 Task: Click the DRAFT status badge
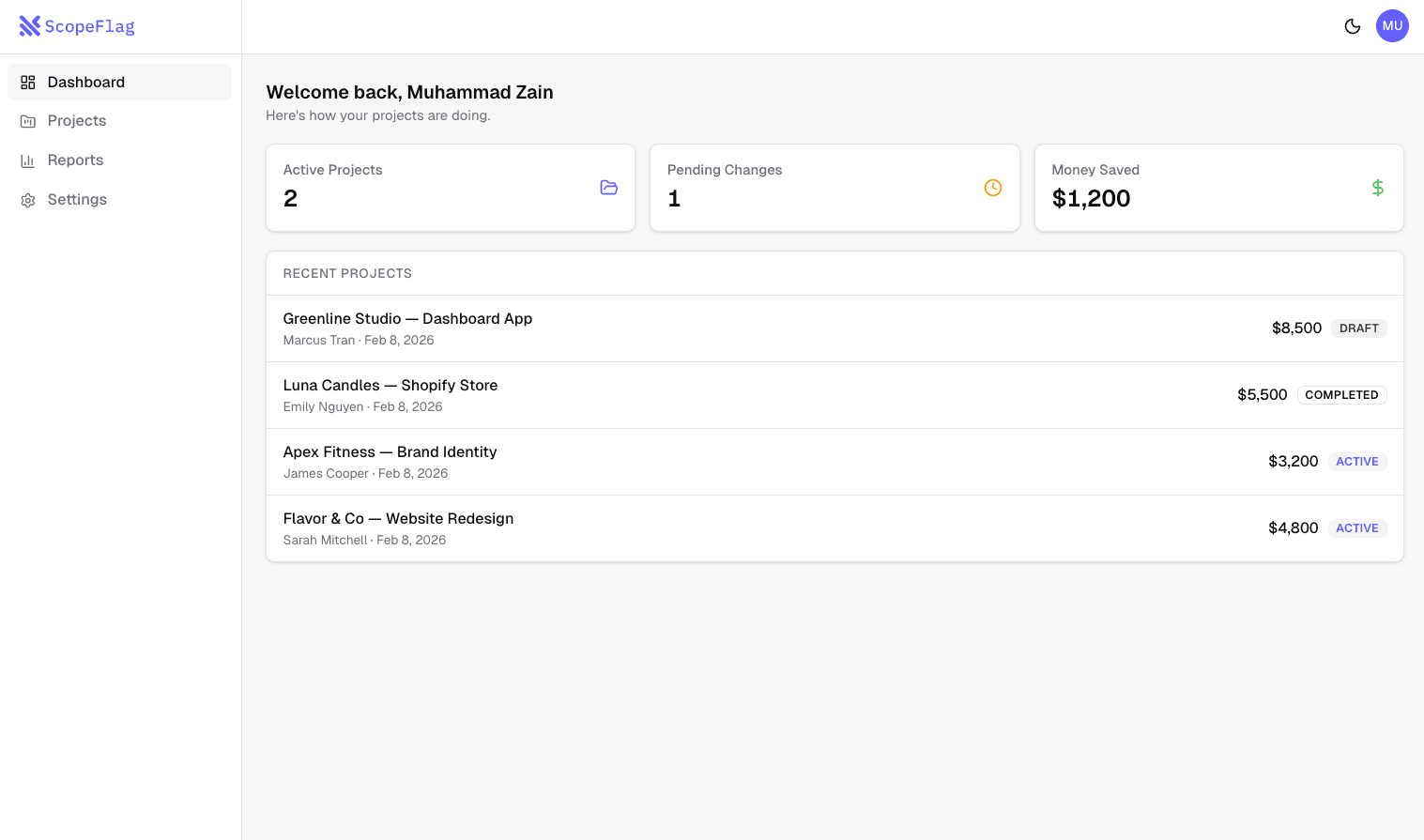point(1359,328)
